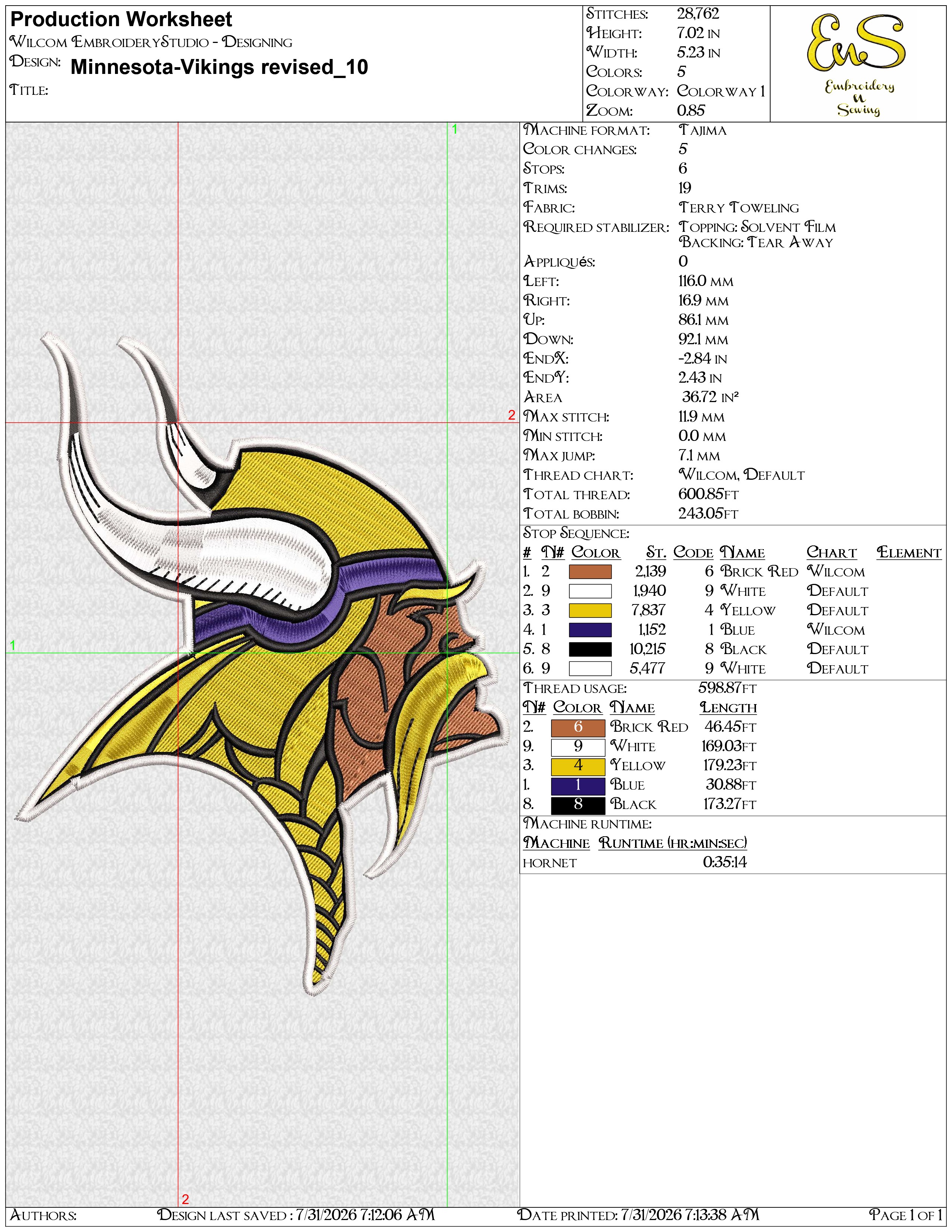952x1232 pixels.
Task: Click total thread value 600.85ft
Action: pyautogui.click(x=708, y=495)
